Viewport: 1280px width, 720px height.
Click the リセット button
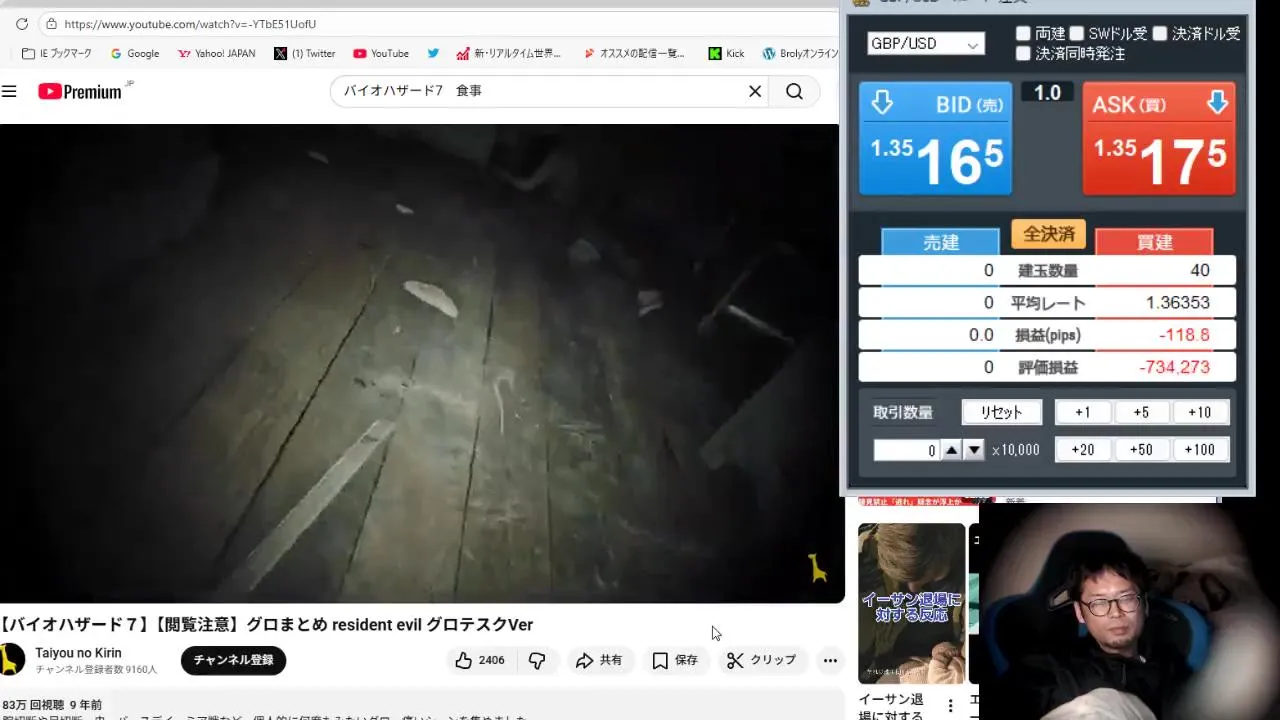click(x=1001, y=412)
